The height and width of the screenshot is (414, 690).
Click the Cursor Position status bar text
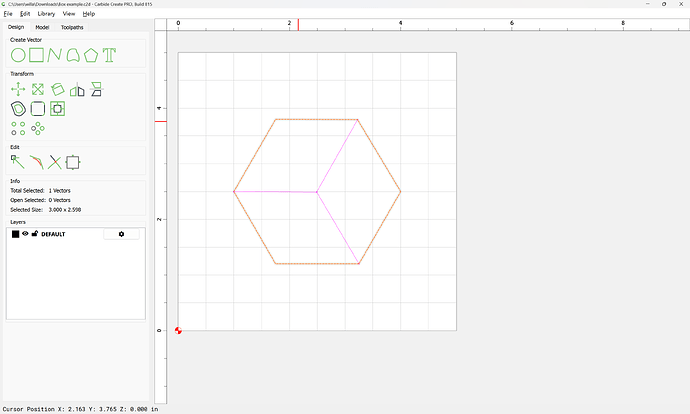80,409
